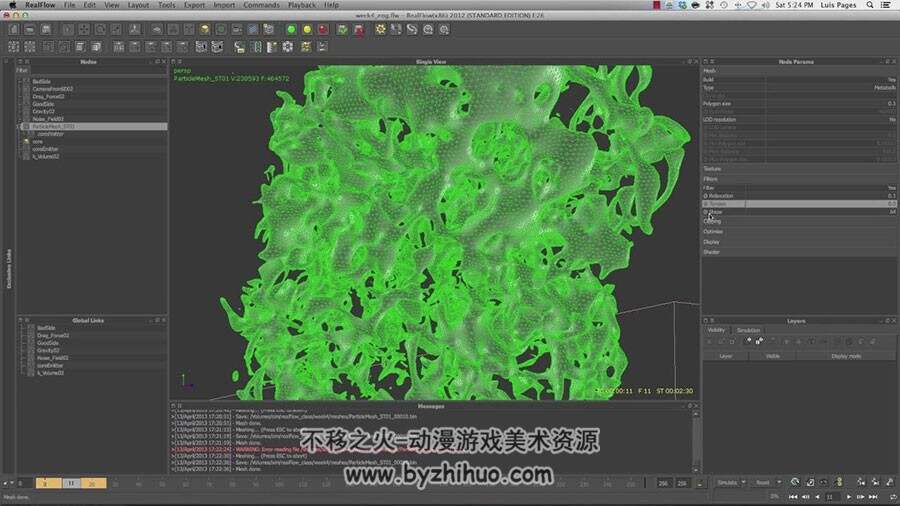The width and height of the screenshot is (900, 506).
Task: Click the red delete cache icon
Action: click(359, 29)
